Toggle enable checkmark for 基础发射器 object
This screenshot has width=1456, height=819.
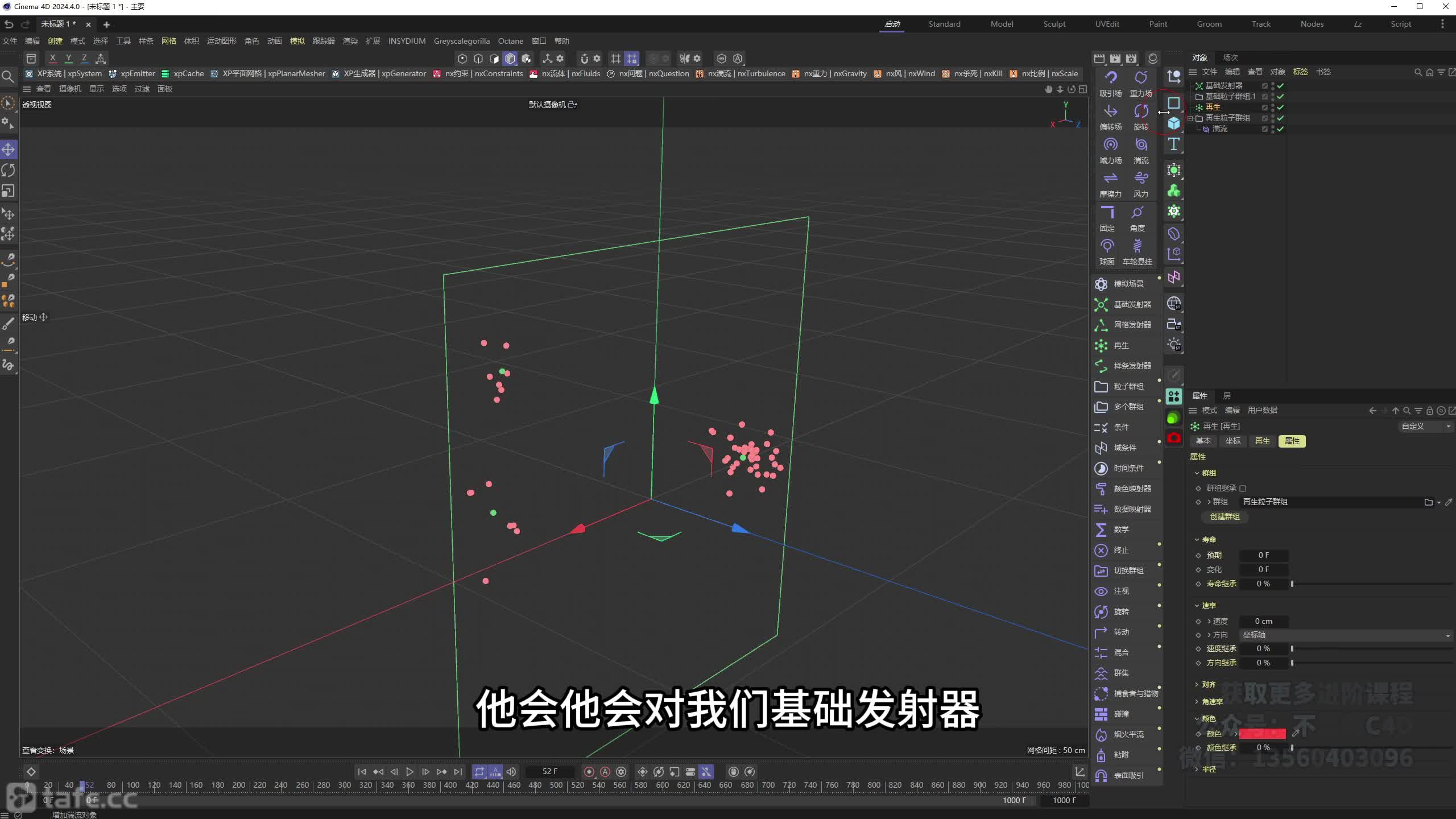click(1280, 86)
